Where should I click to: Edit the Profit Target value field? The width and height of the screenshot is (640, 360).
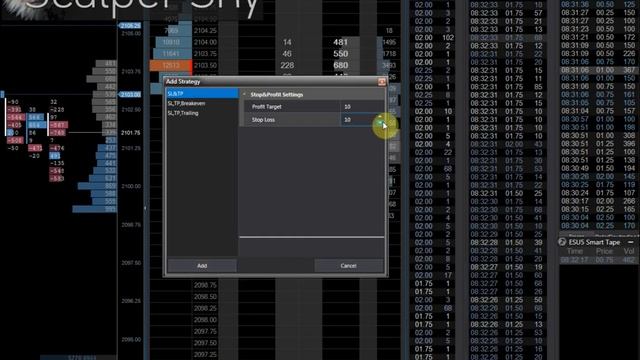(362, 107)
